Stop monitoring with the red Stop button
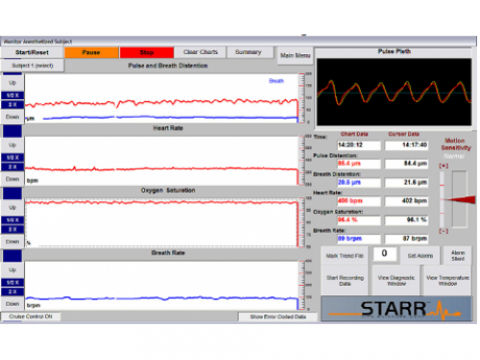 147,52
